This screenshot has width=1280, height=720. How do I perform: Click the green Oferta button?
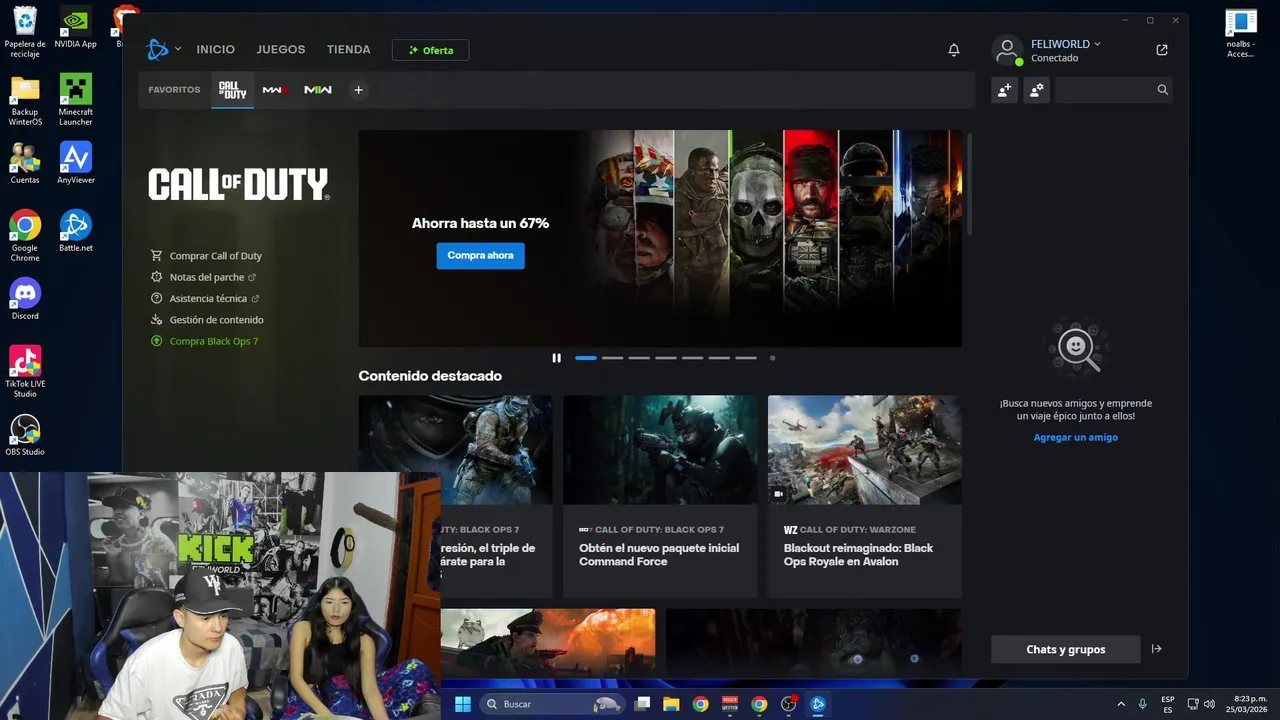[x=430, y=50]
